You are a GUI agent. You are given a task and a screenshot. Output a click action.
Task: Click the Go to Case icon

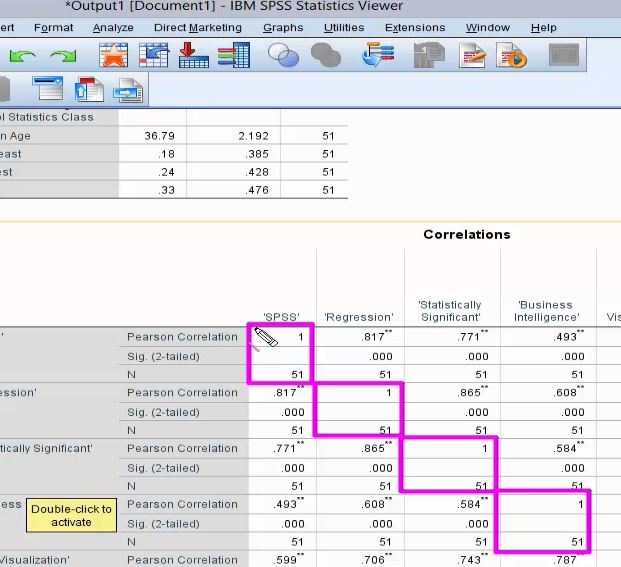[x=154, y=55]
